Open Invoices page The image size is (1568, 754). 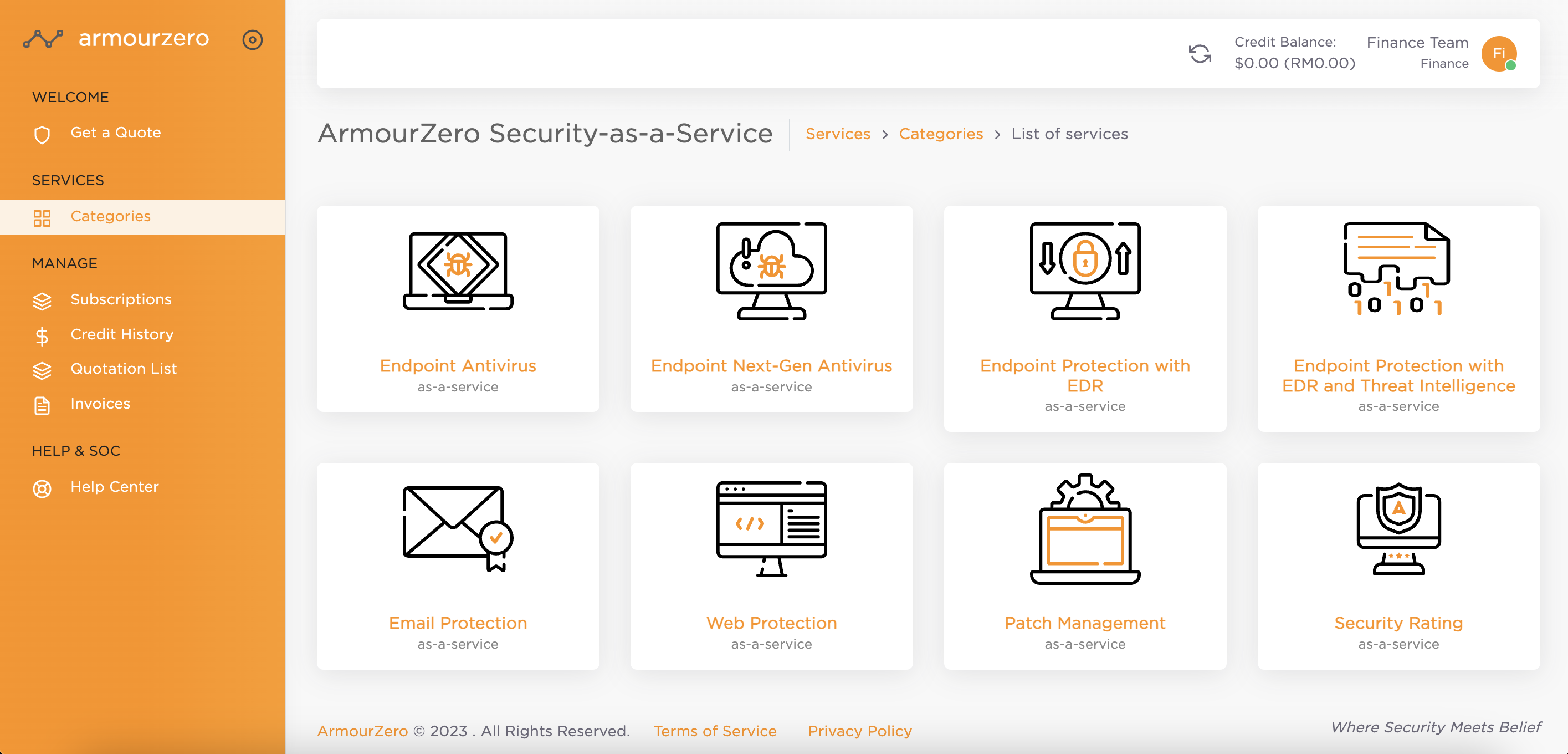click(x=100, y=404)
